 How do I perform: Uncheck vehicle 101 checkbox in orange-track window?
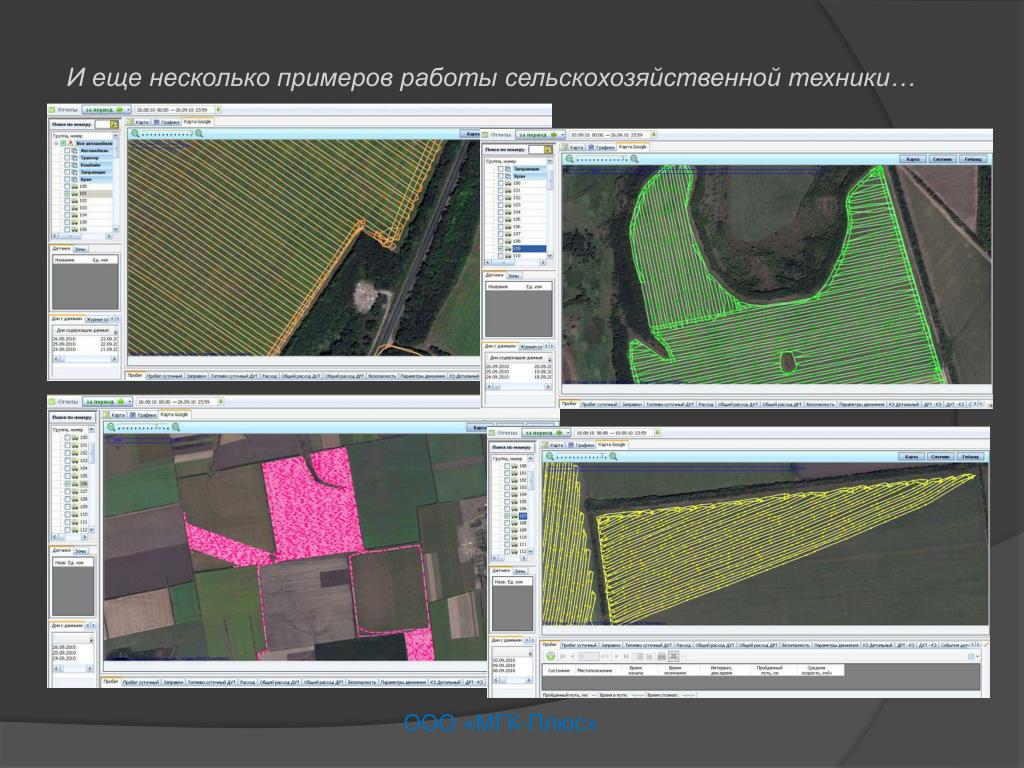point(67,194)
